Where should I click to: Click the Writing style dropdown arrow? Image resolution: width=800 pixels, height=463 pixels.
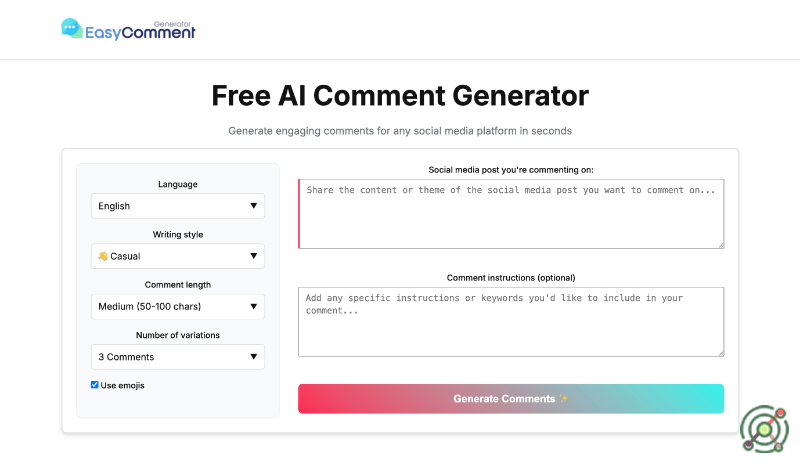[254, 256]
